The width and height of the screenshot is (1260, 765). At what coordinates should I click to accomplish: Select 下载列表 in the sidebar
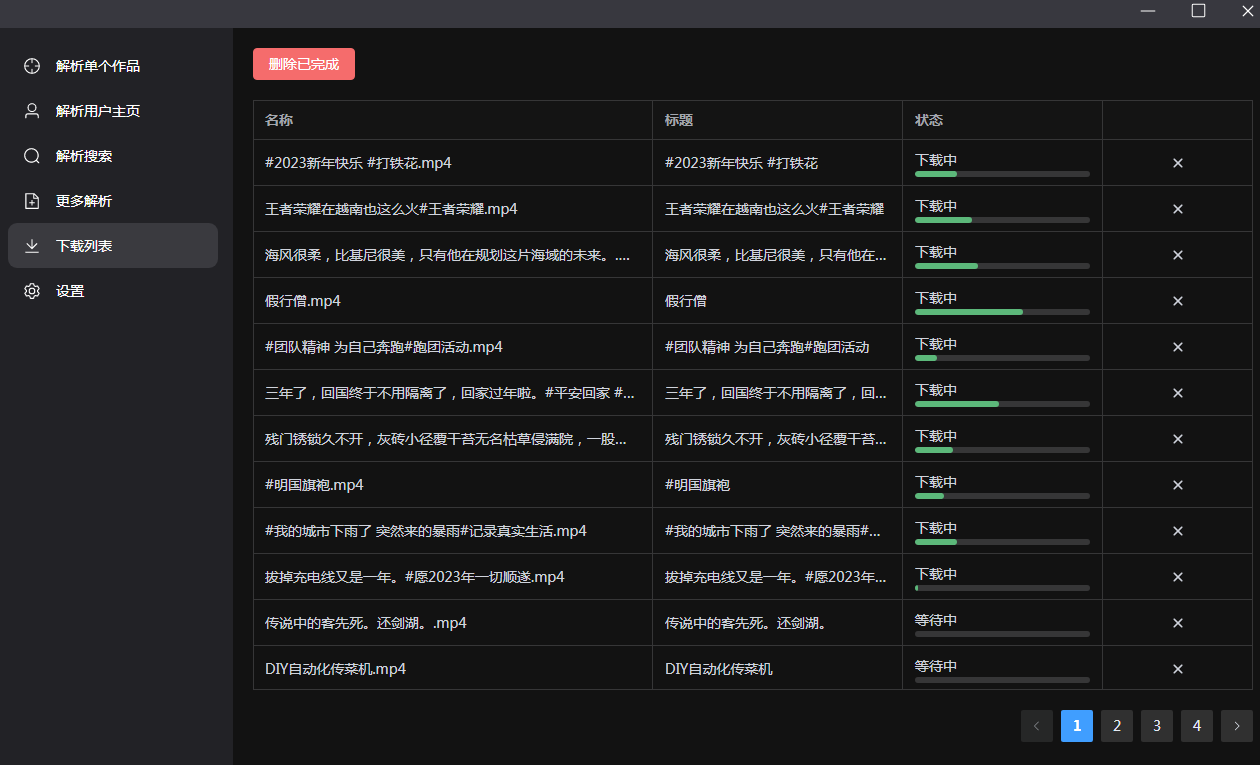[113, 246]
